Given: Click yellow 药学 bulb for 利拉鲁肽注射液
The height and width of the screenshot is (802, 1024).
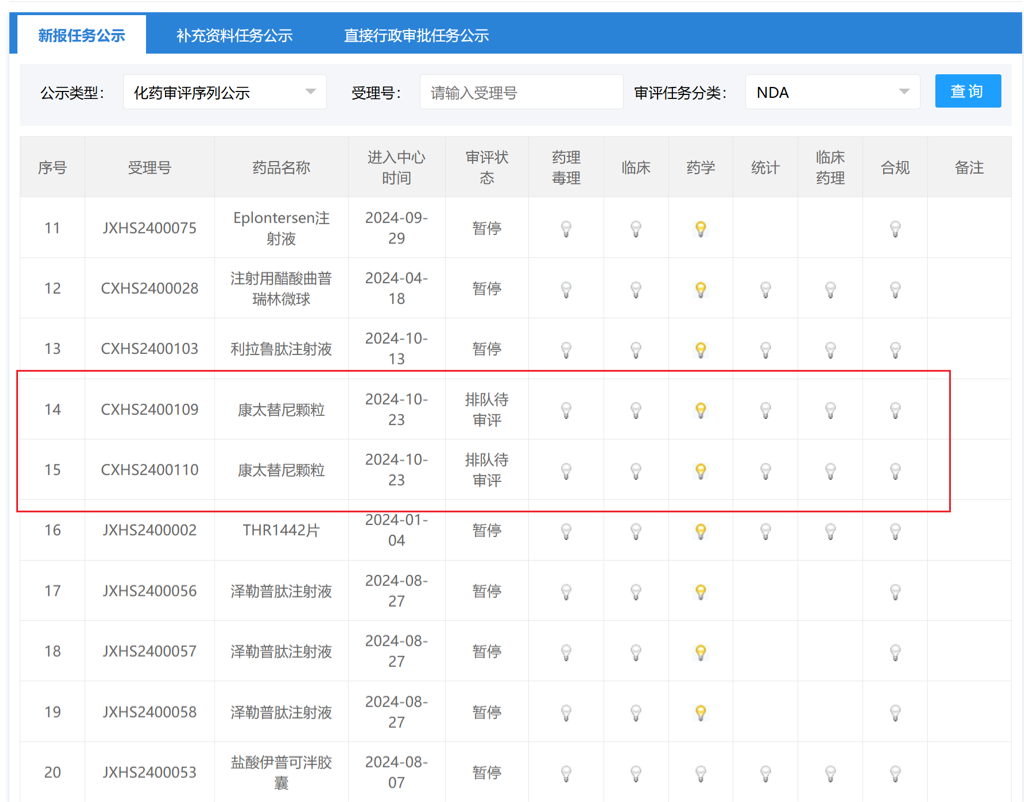Looking at the screenshot, I should tap(701, 350).
